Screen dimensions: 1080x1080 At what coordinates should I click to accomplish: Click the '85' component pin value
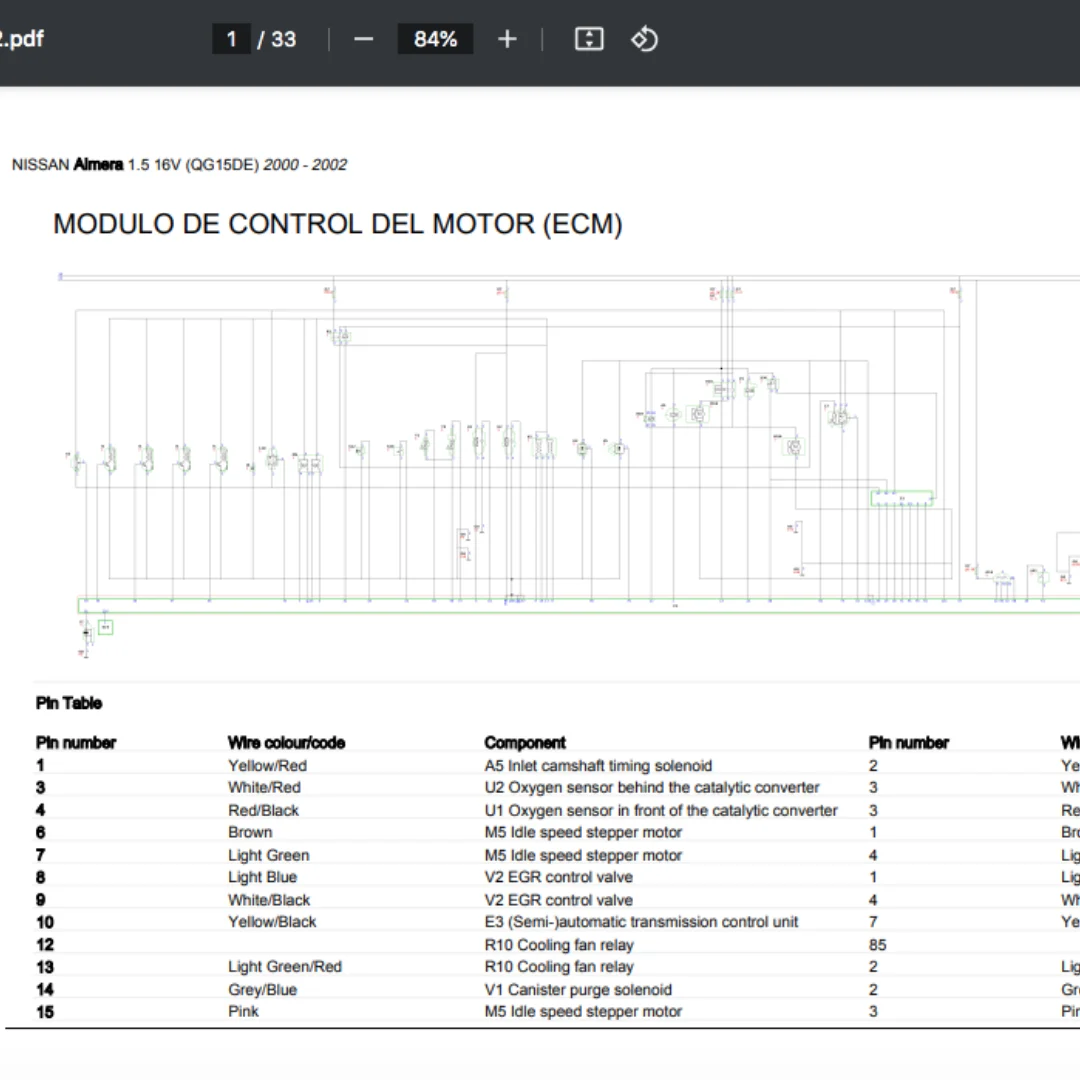click(x=878, y=944)
